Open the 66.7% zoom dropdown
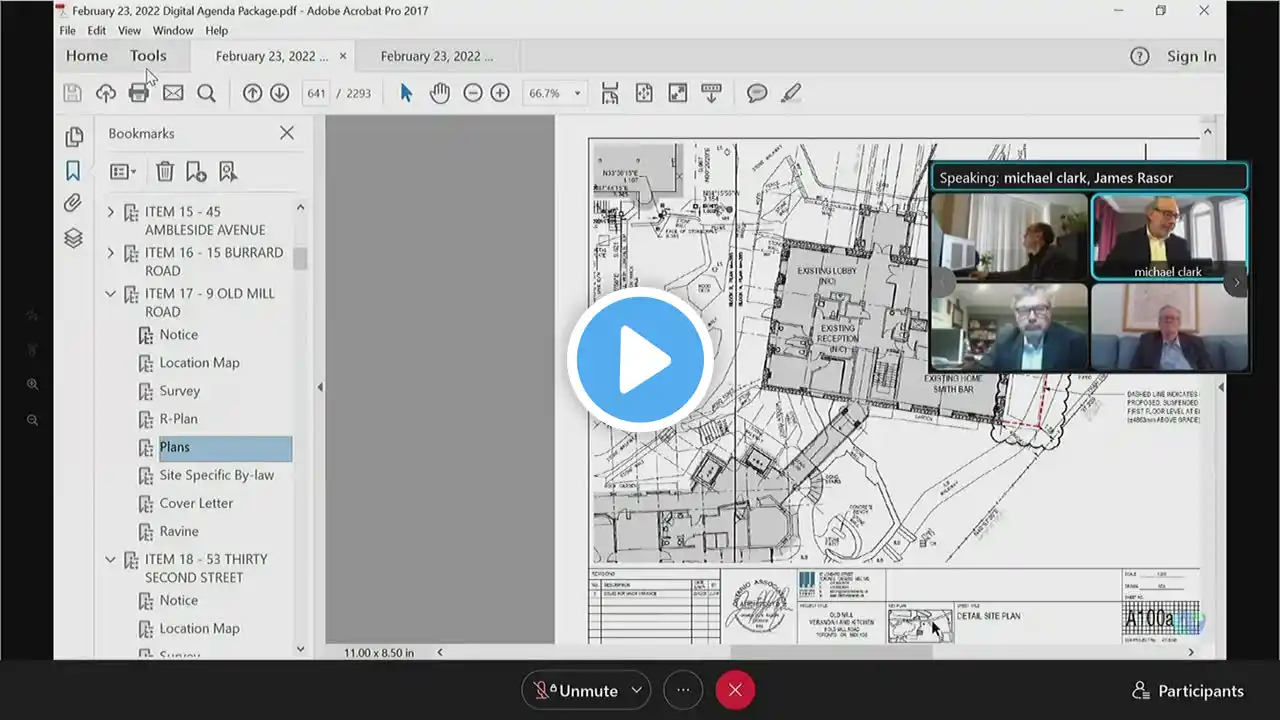 click(577, 93)
